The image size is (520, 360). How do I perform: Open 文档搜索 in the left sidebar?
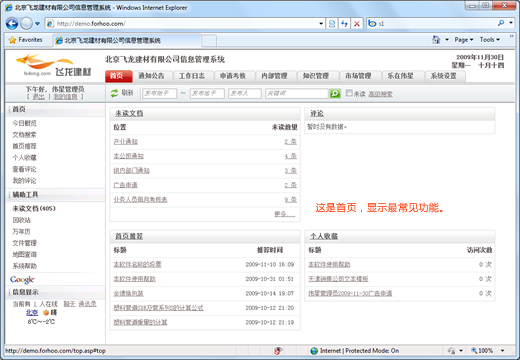pyautogui.click(x=24, y=135)
